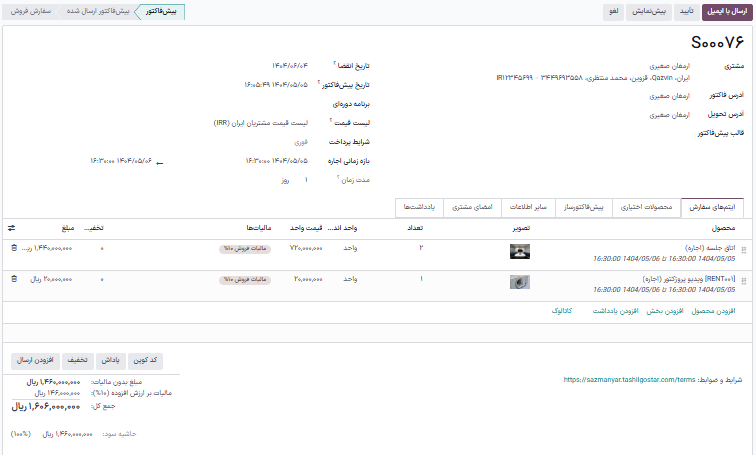Open the recurring plan (برنامه دوره‌ای) field
The image size is (756, 455).
point(260,103)
